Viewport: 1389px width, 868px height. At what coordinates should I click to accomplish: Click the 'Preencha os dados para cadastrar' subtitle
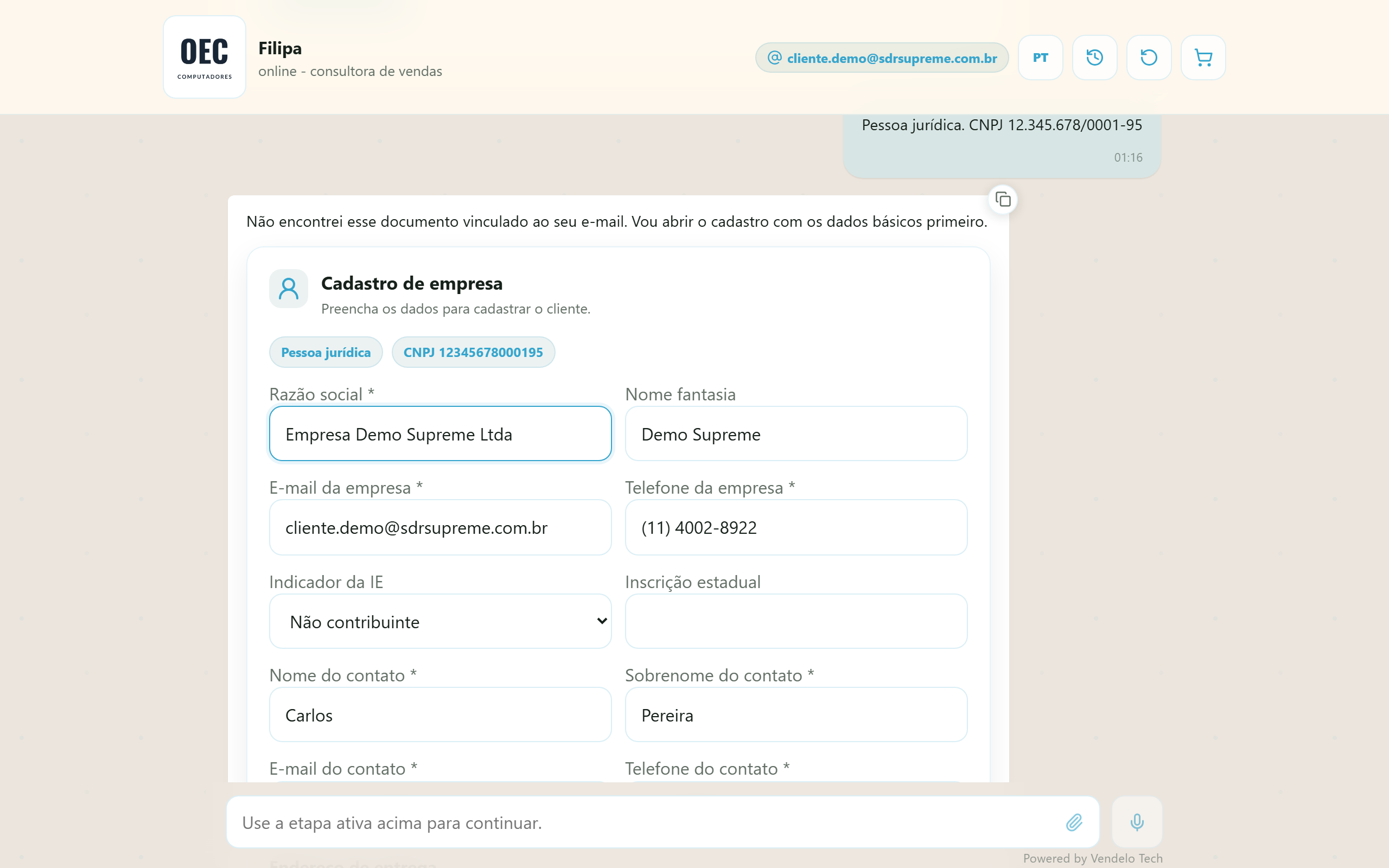coord(455,309)
